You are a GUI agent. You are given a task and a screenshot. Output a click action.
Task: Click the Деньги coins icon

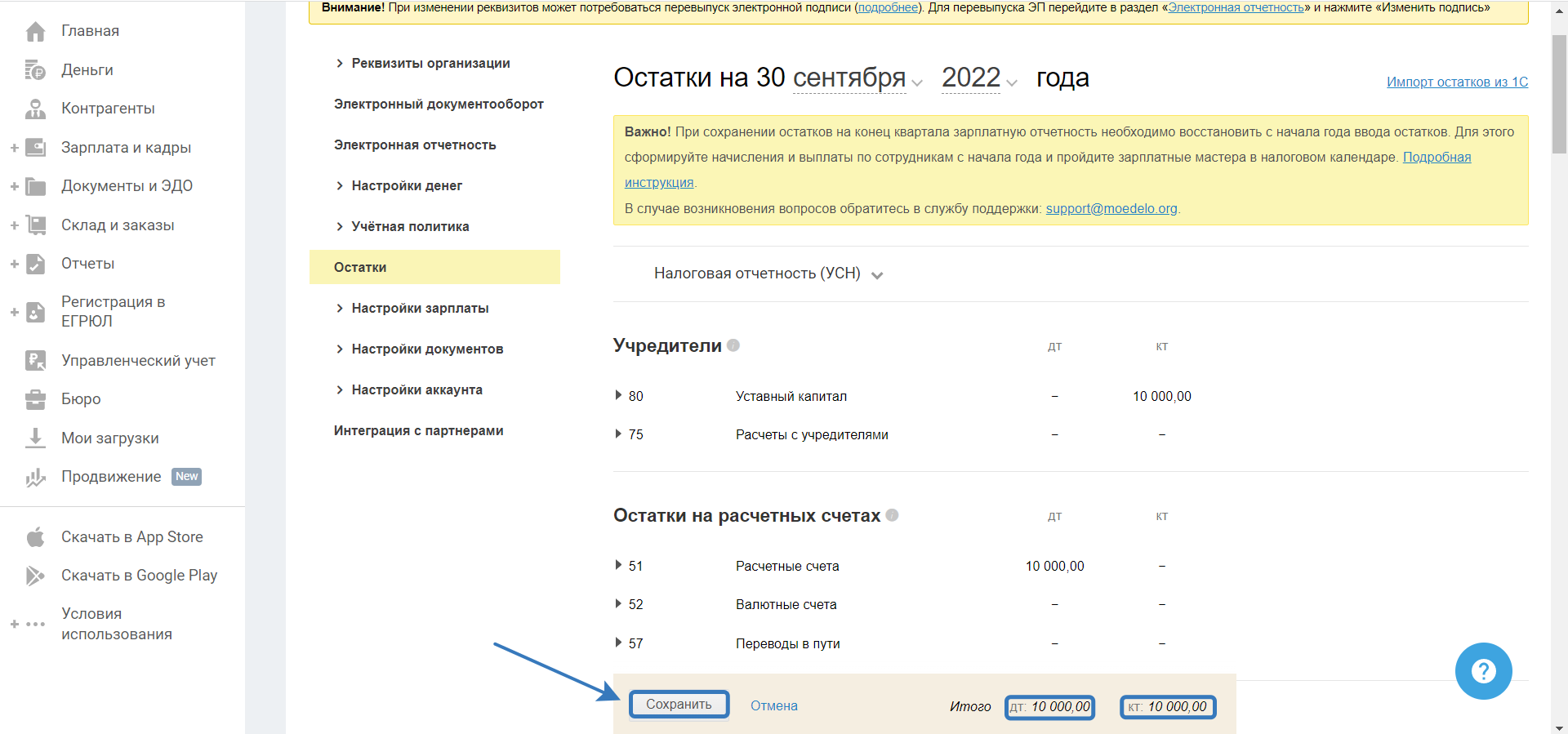point(35,70)
